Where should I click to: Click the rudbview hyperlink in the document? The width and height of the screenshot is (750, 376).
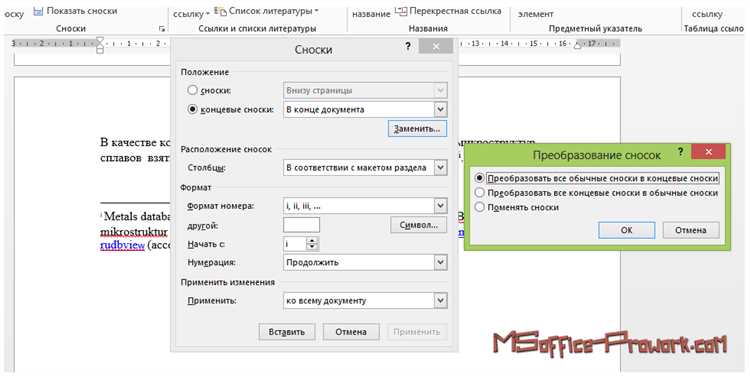pyautogui.click(x=122, y=245)
